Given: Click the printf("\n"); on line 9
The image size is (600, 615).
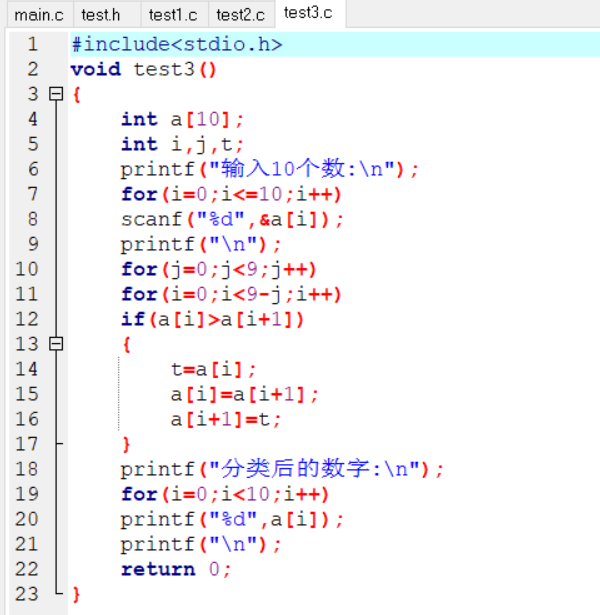Looking at the screenshot, I should tap(201, 244).
